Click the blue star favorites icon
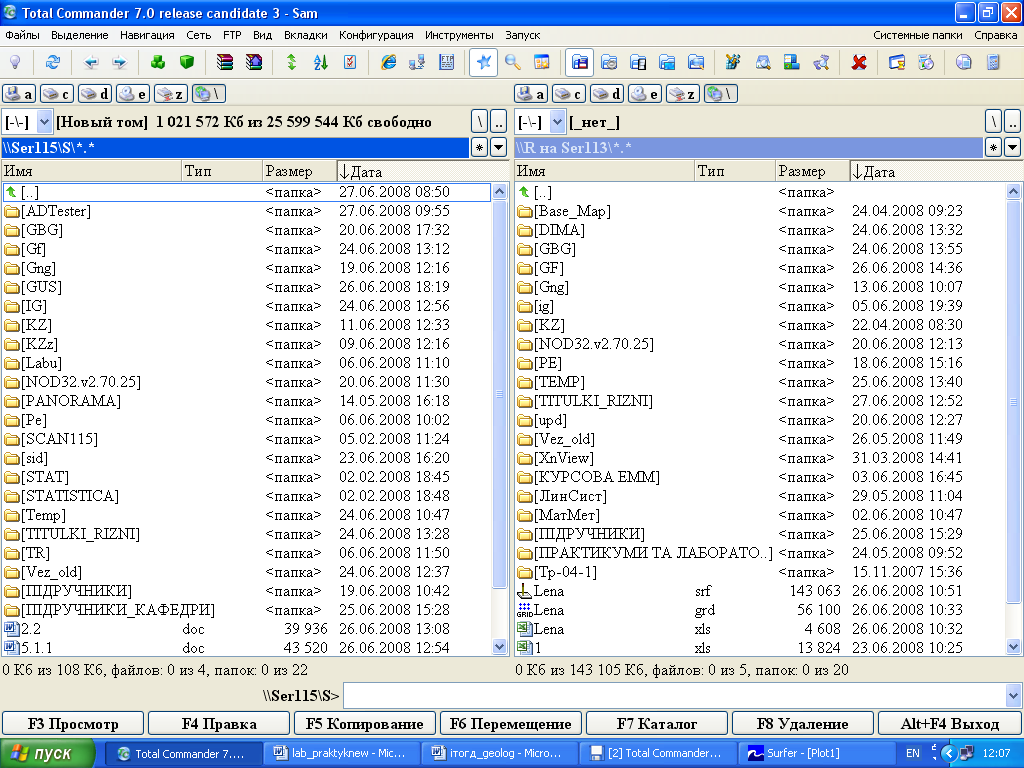This screenshot has width=1024, height=768. click(483, 62)
